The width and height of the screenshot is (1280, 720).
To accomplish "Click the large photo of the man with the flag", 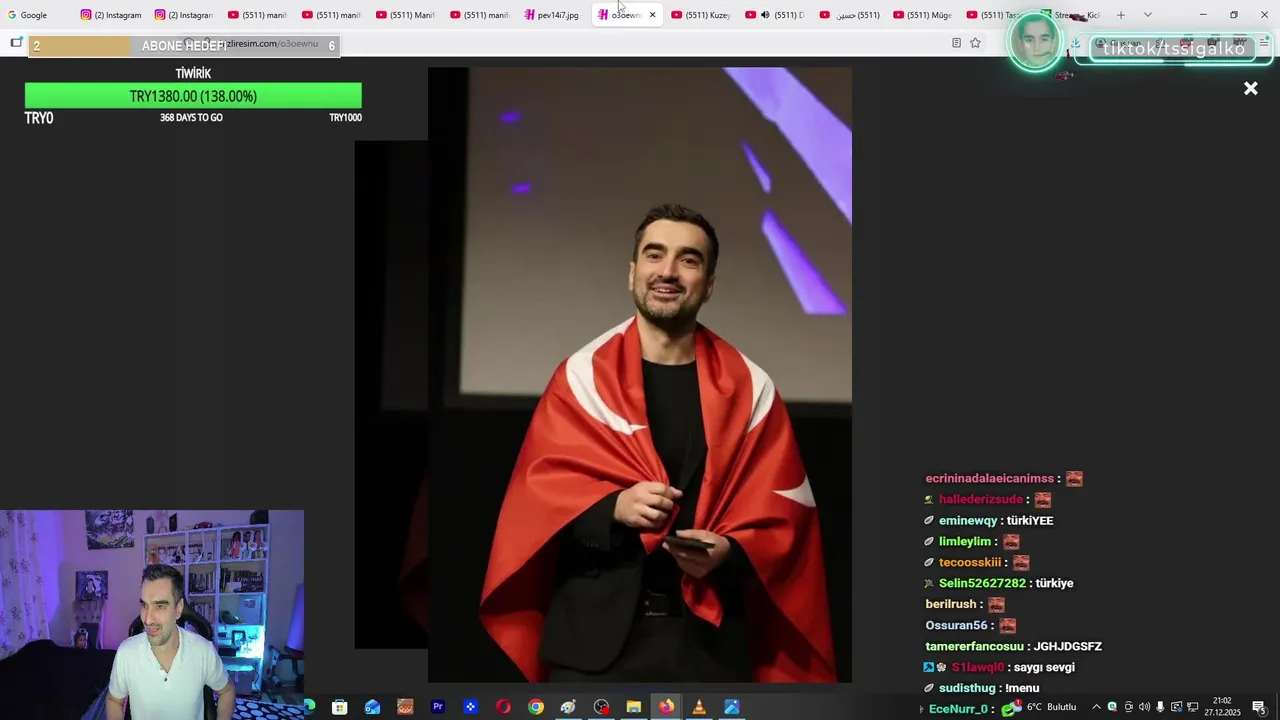I will pyautogui.click(x=640, y=375).
